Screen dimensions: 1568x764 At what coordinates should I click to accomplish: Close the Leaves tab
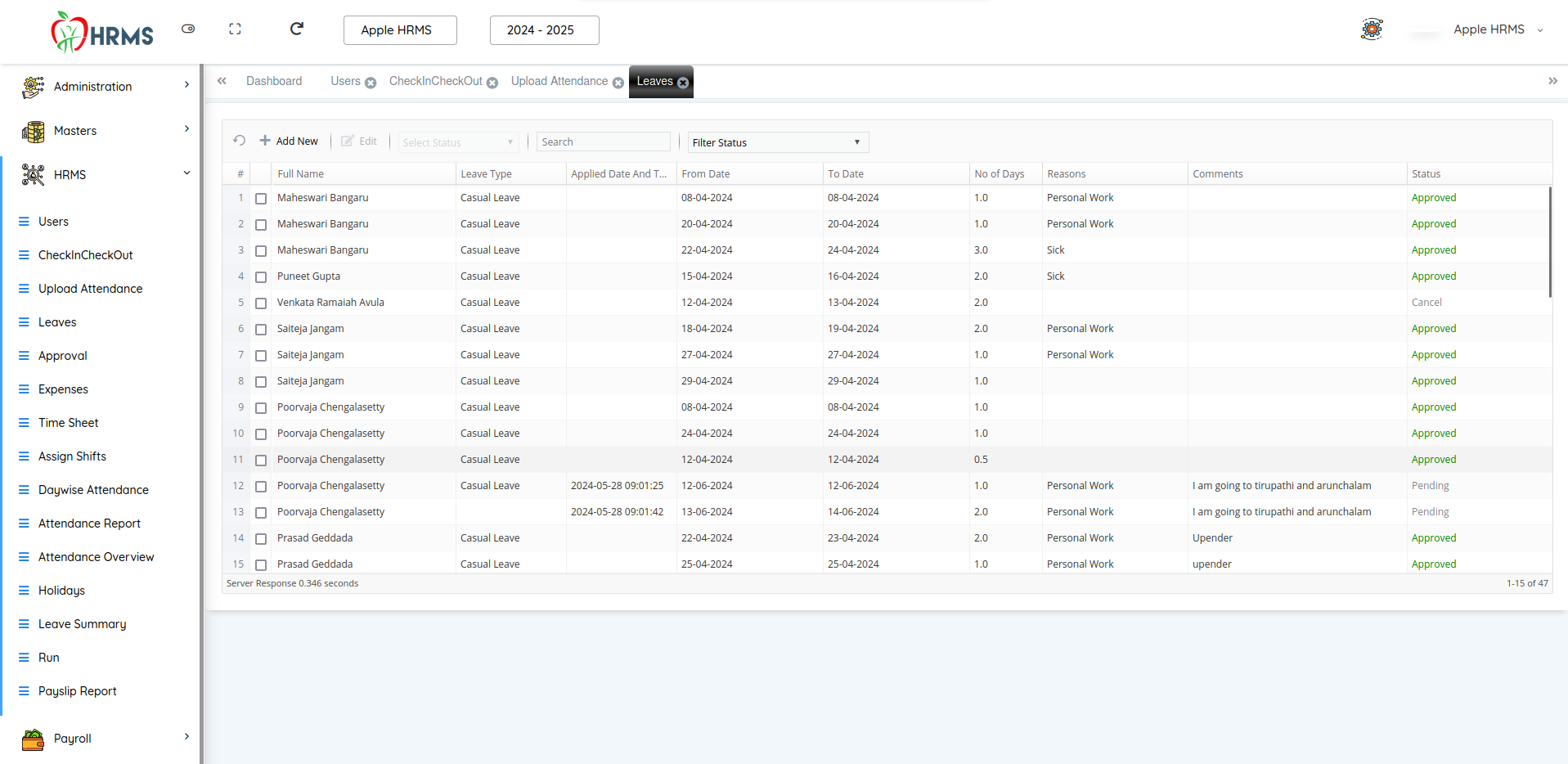pyautogui.click(x=683, y=83)
